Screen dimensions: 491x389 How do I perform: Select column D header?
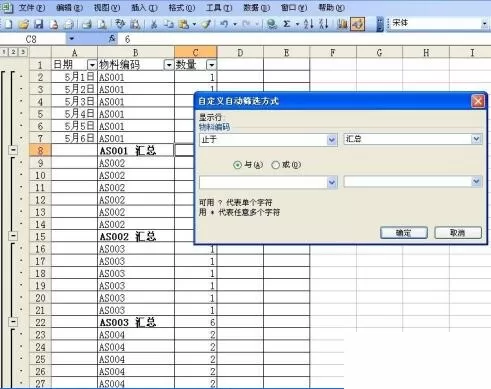click(240, 52)
